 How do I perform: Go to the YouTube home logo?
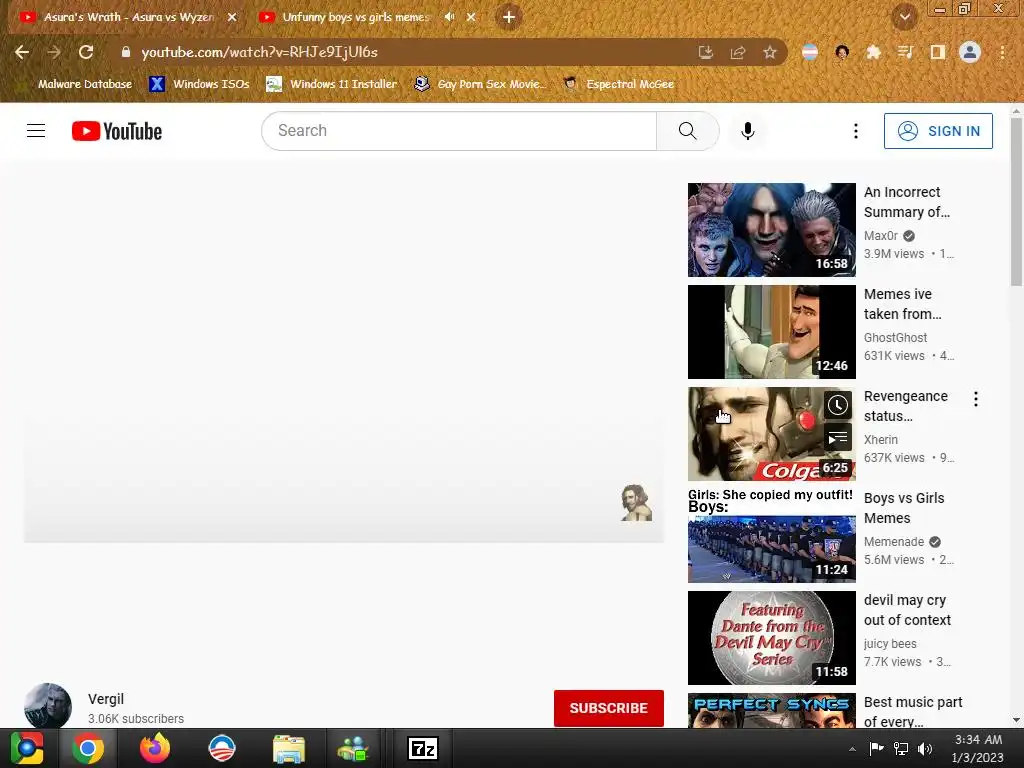tap(117, 131)
